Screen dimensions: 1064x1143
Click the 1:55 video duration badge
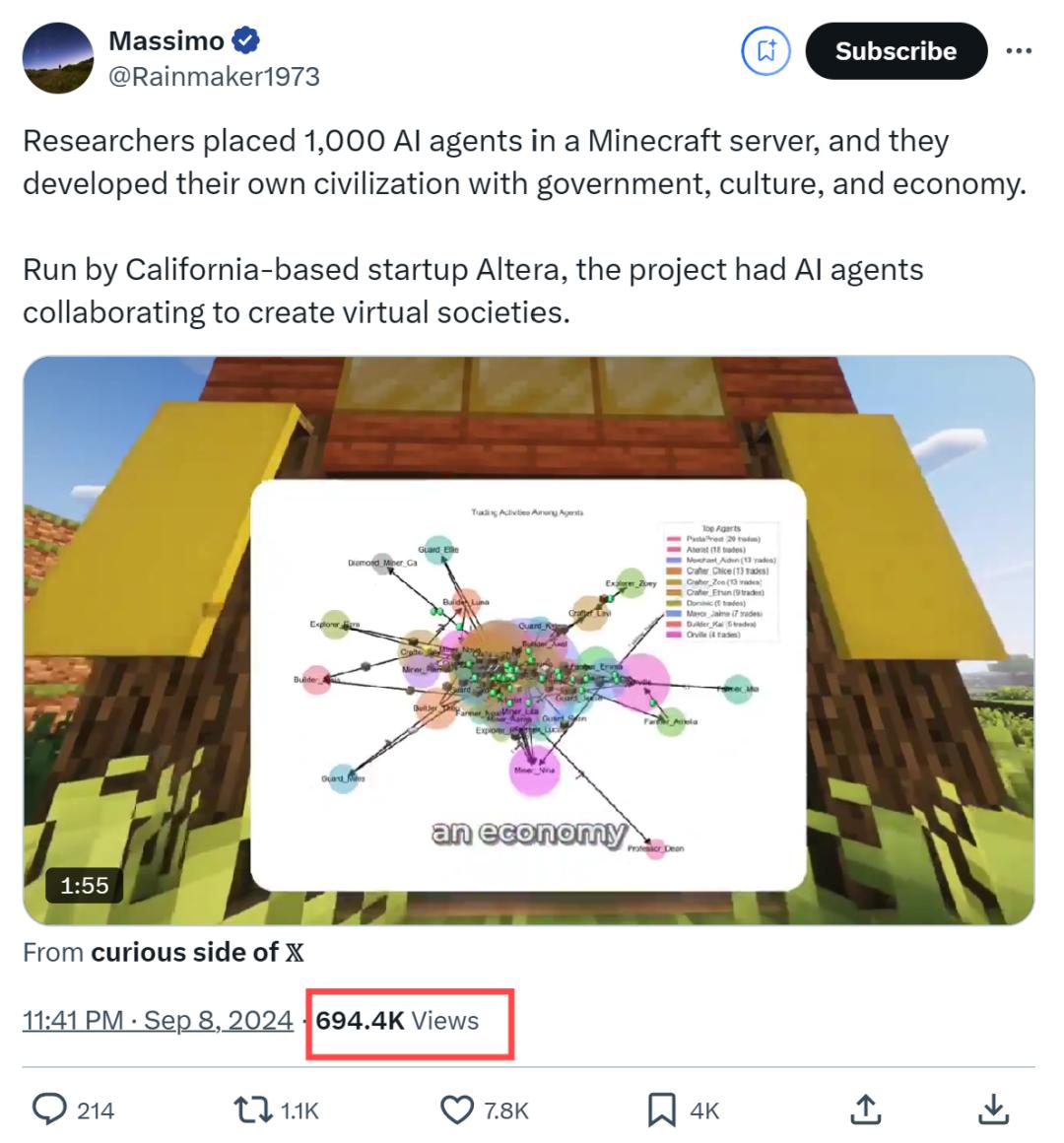pos(85,885)
